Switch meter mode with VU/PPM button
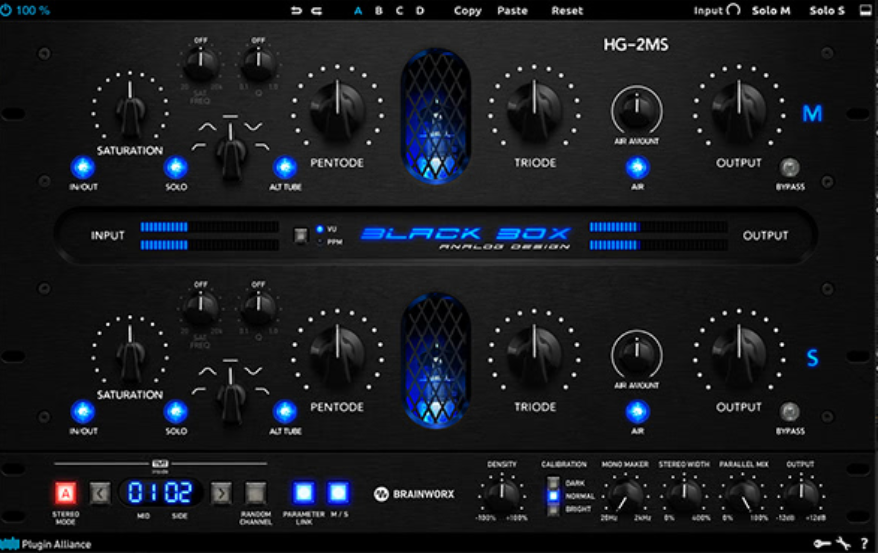 (x=301, y=235)
